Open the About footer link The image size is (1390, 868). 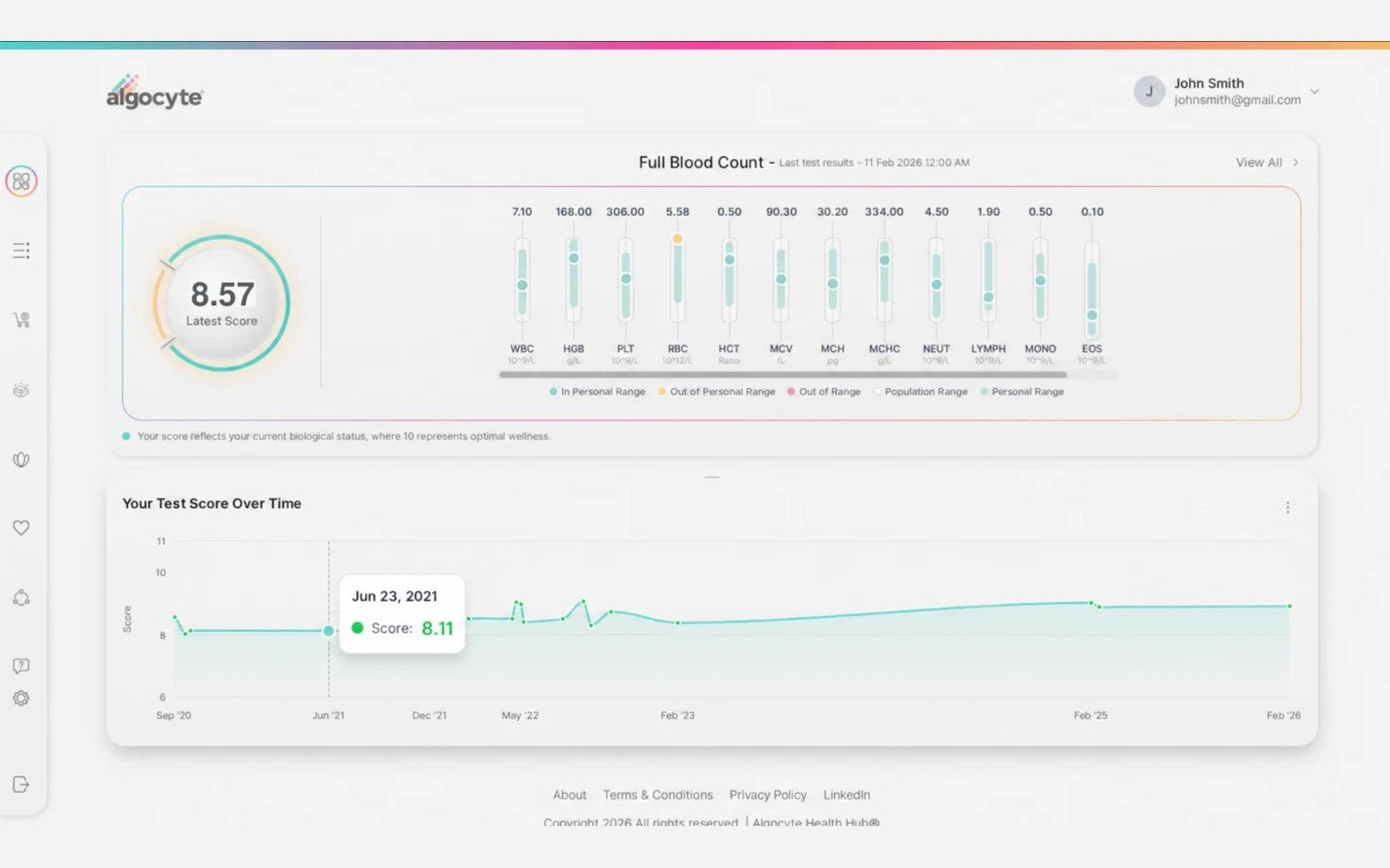tap(570, 795)
